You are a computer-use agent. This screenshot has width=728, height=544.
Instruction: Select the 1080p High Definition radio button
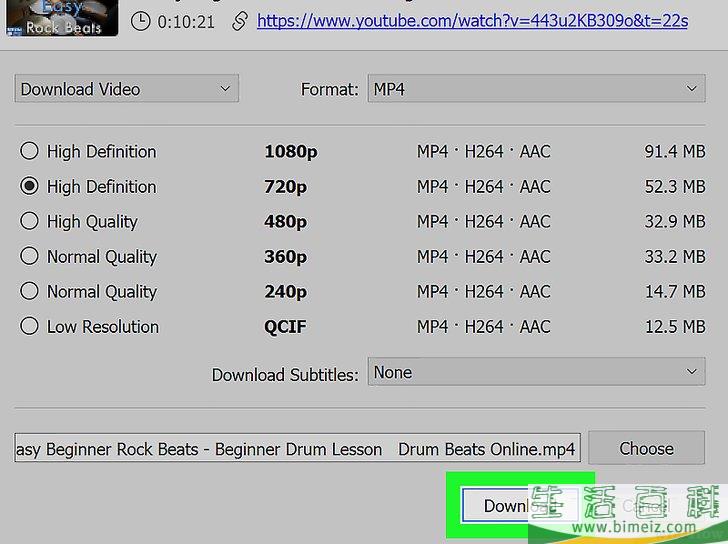30,151
